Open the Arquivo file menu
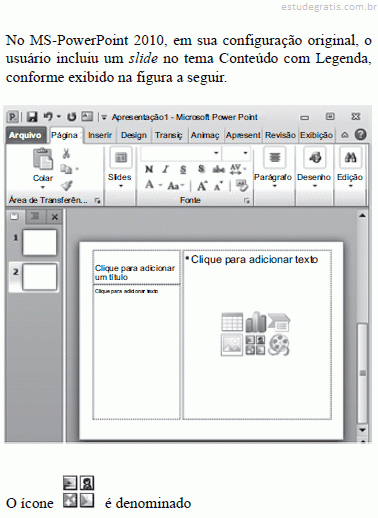 pyautogui.click(x=25, y=135)
